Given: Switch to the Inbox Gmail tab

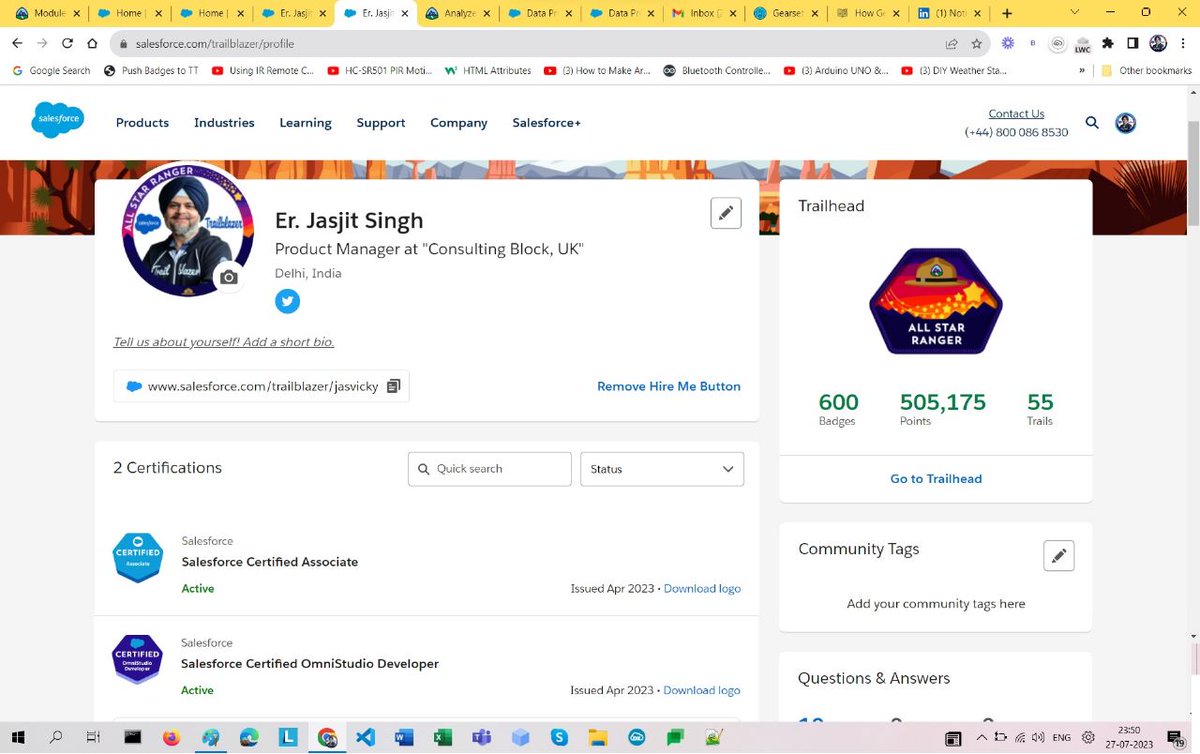Looking at the screenshot, I should coord(703,14).
